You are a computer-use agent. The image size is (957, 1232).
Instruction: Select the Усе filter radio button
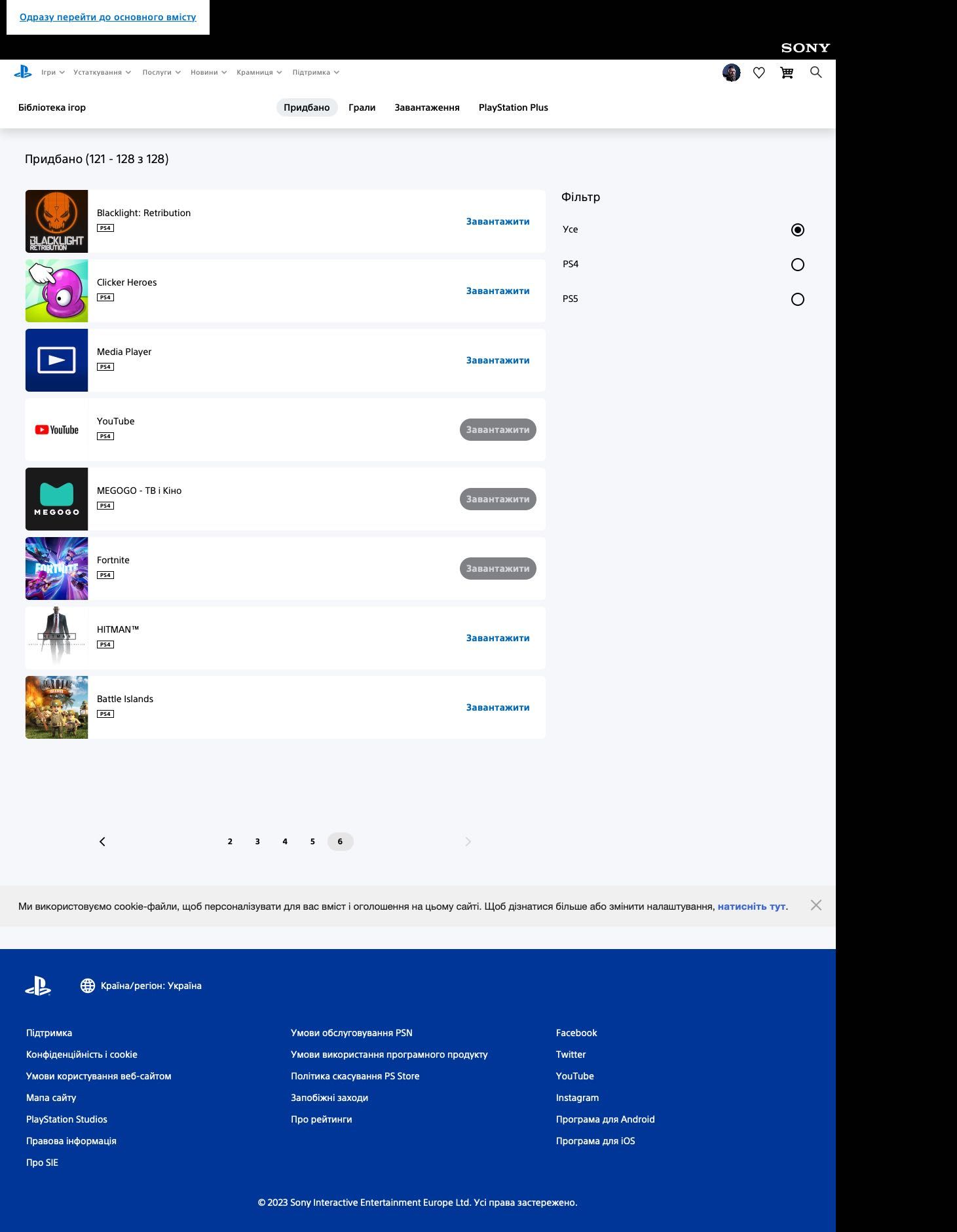(x=797, y=230)
